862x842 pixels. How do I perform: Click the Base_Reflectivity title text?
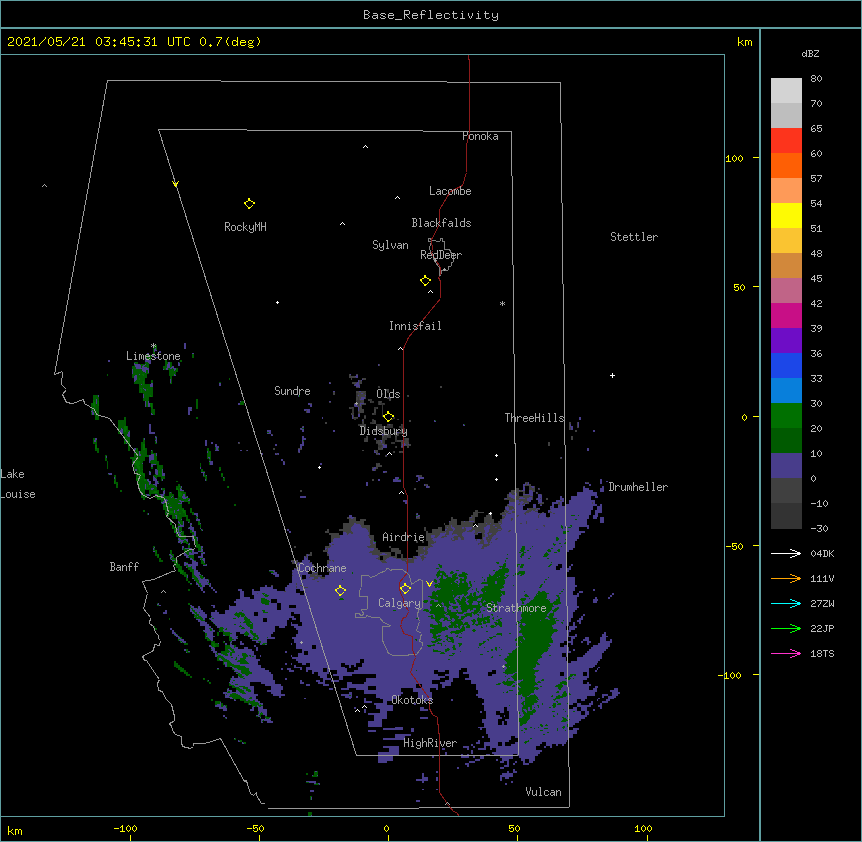click(431, 15)
